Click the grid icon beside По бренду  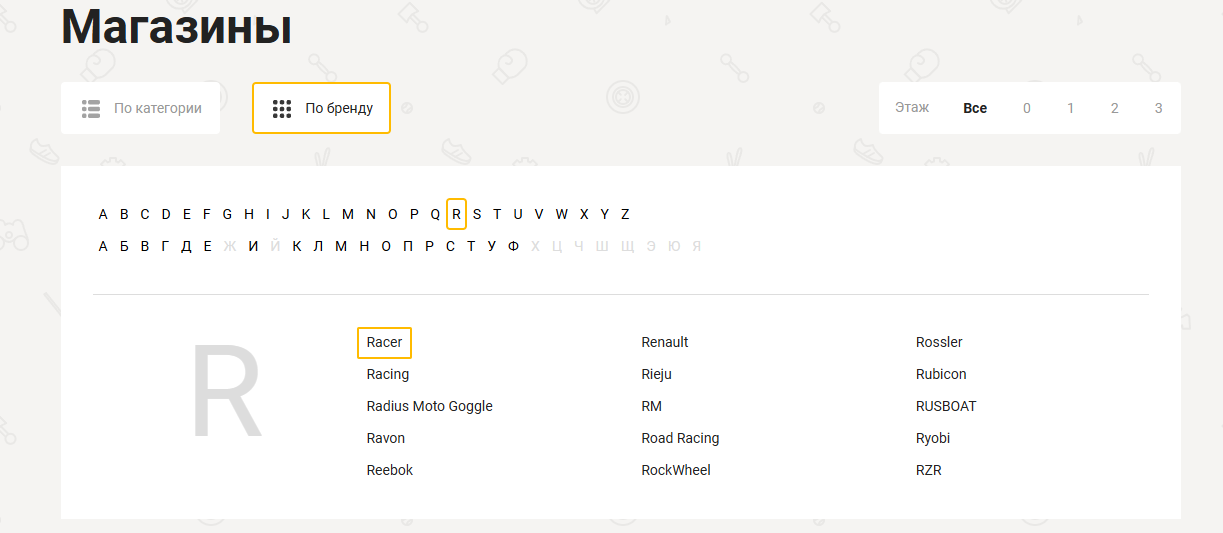click(x=282, y=108)
